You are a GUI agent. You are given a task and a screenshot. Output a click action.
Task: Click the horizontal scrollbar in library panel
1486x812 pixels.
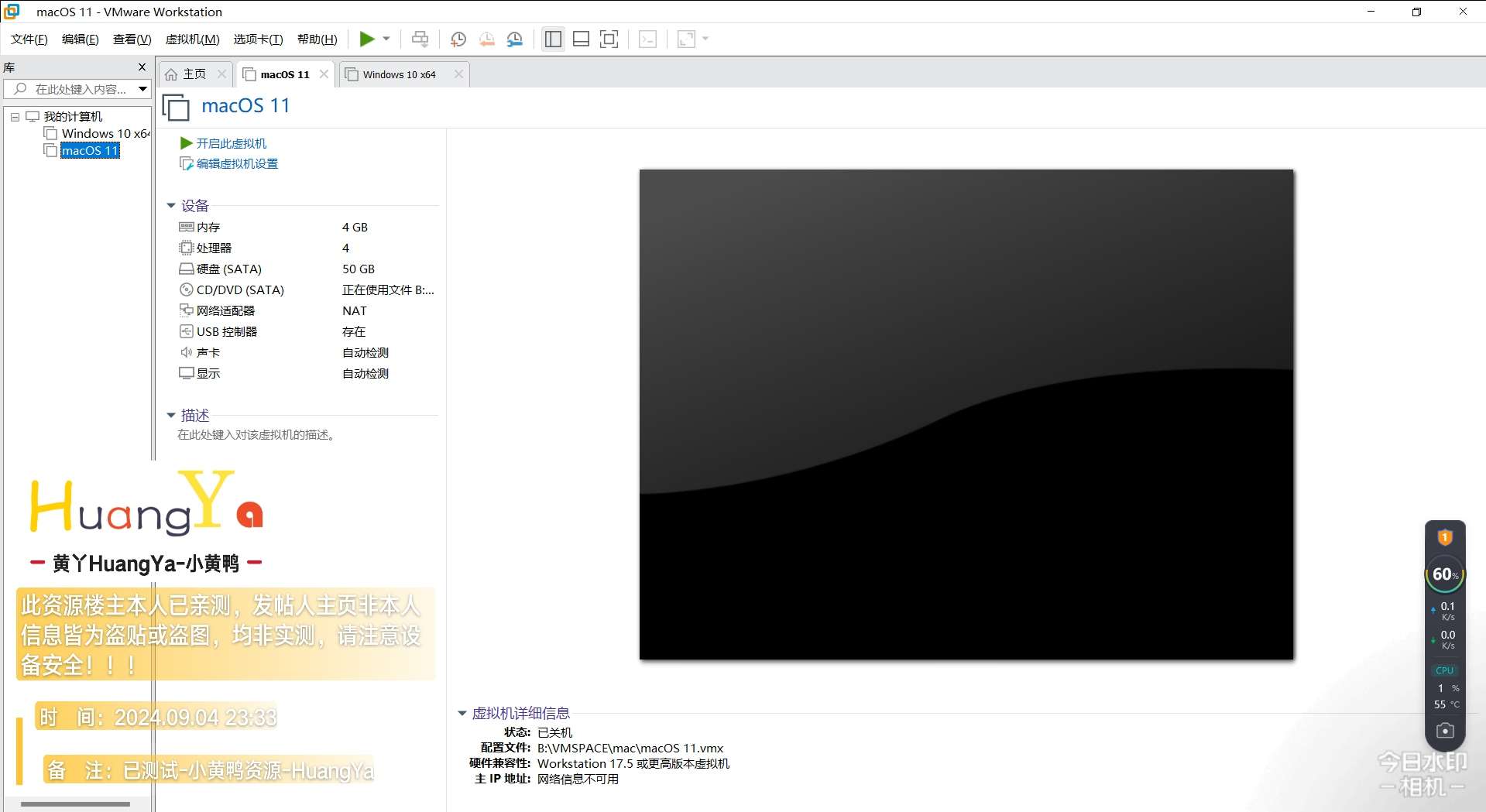click(75, 804)
